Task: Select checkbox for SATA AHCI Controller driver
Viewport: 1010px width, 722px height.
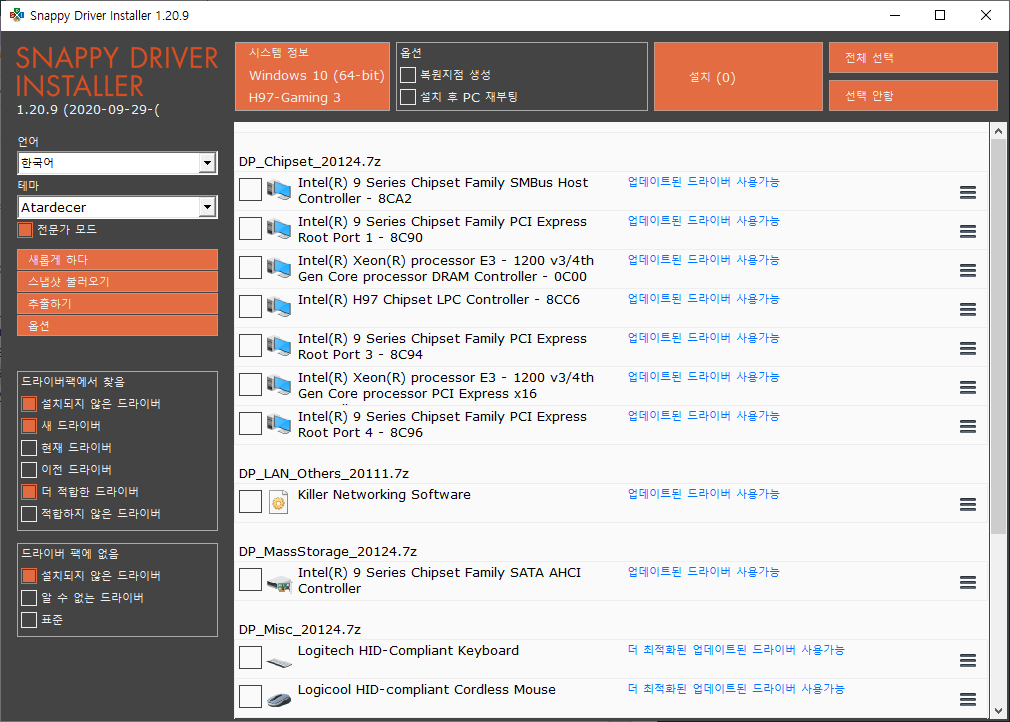Action: click(x=250, y=580)
